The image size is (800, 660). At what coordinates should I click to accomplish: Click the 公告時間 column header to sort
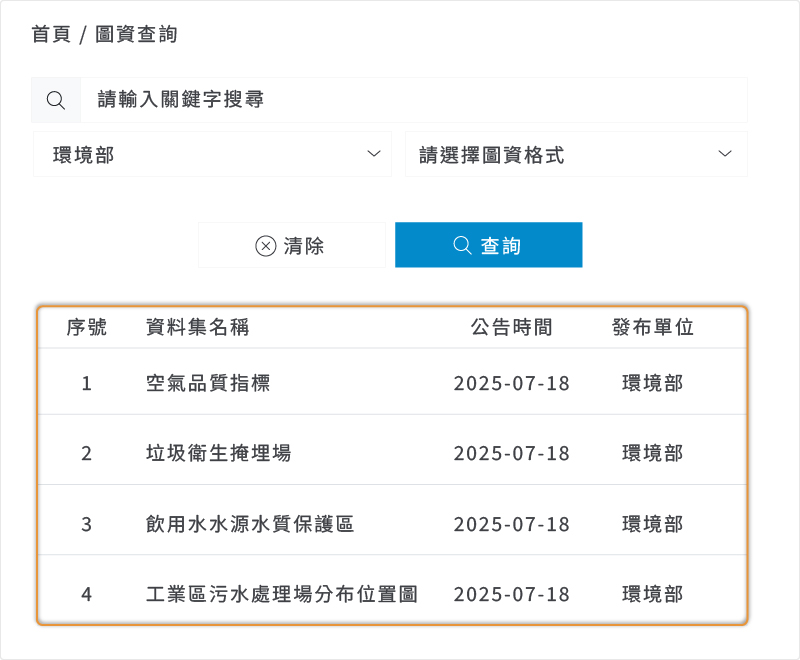pos(510,327)
